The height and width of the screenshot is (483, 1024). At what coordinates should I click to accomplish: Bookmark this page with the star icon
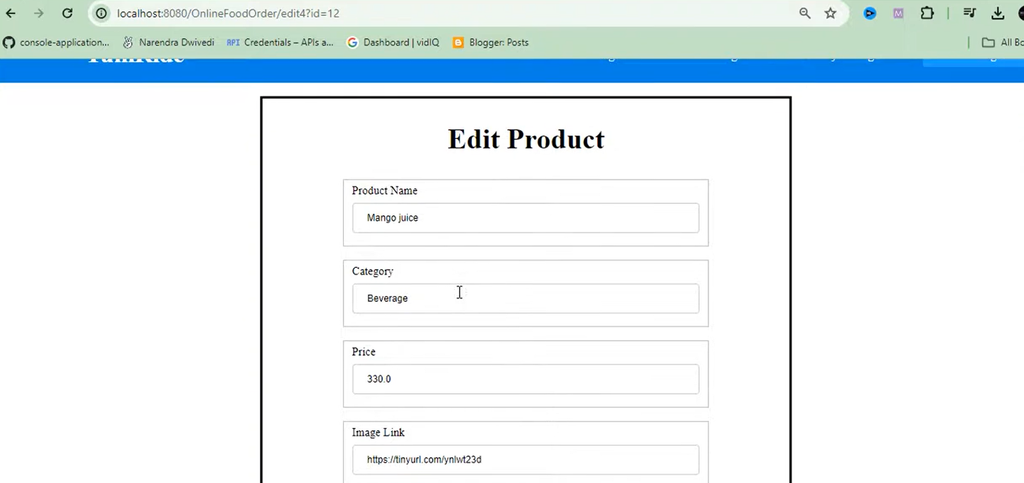point(830,13)
